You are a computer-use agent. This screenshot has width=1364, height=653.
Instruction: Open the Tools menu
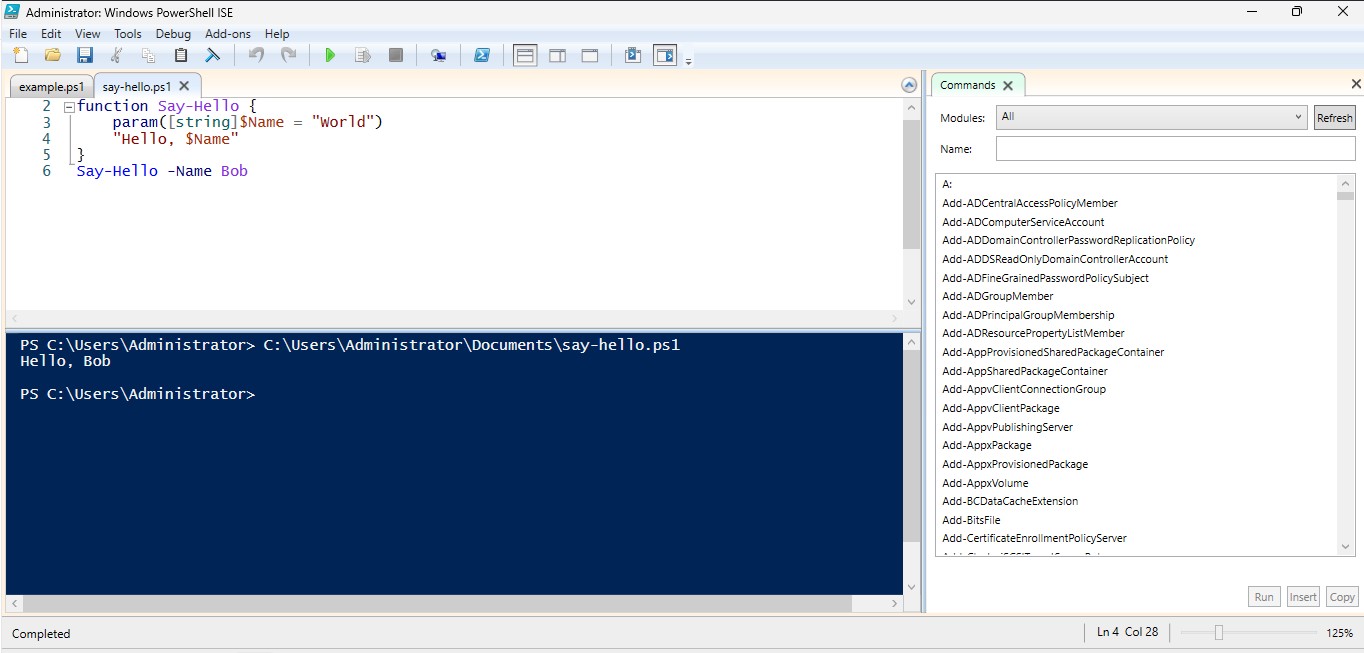128,34
